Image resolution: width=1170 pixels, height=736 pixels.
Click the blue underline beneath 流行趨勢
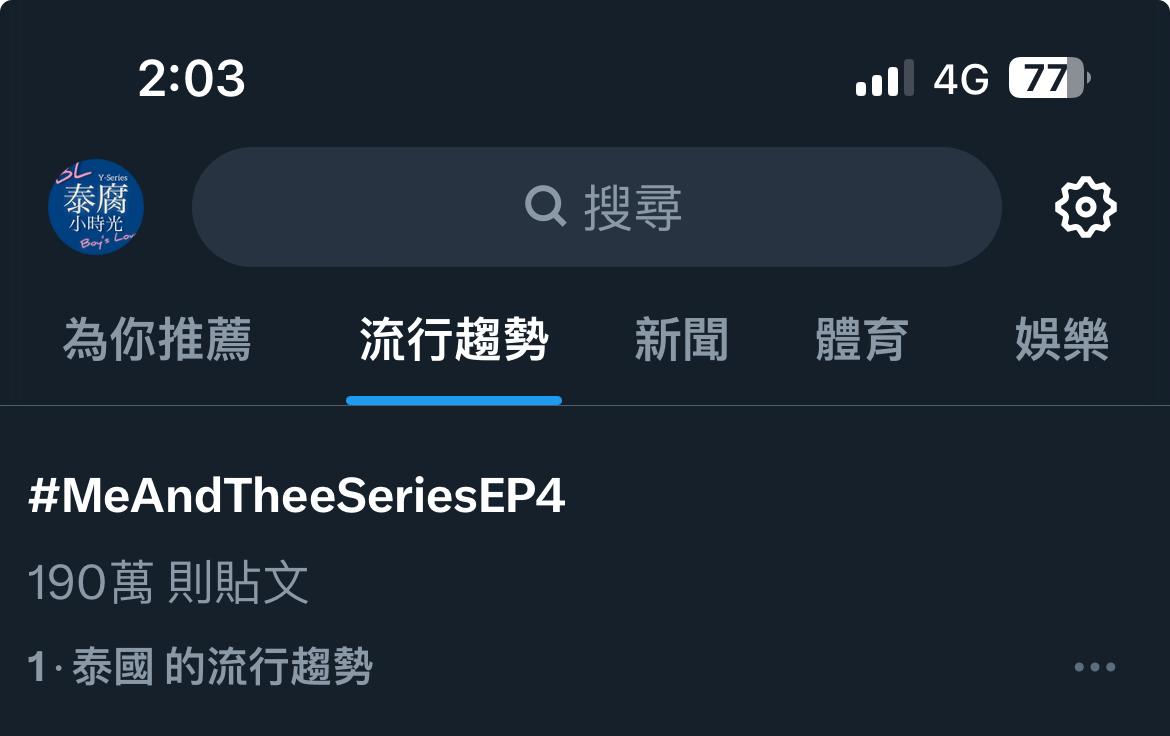[x=454, y=401]
